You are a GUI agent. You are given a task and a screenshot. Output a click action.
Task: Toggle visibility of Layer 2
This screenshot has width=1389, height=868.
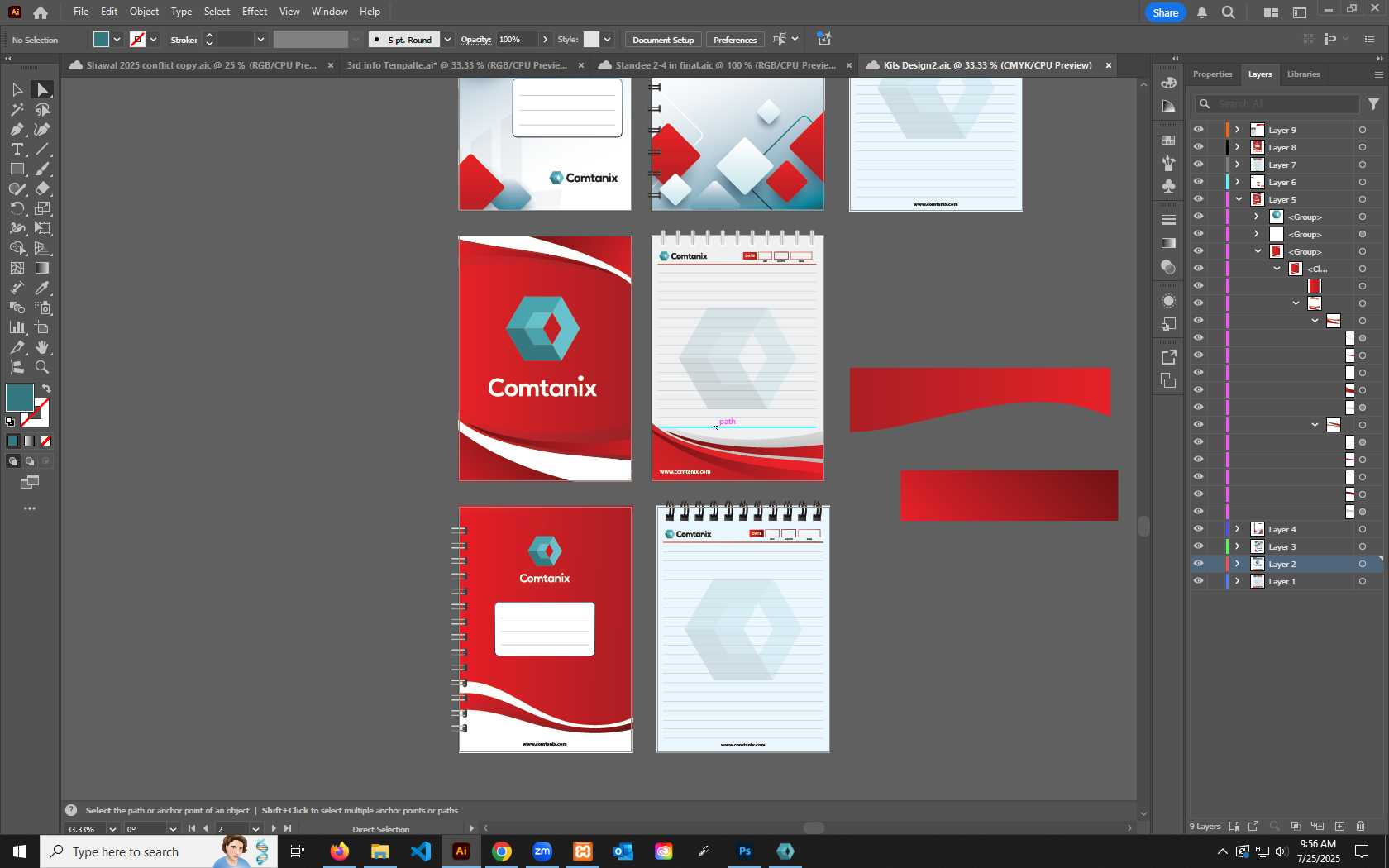[1198, 564]
